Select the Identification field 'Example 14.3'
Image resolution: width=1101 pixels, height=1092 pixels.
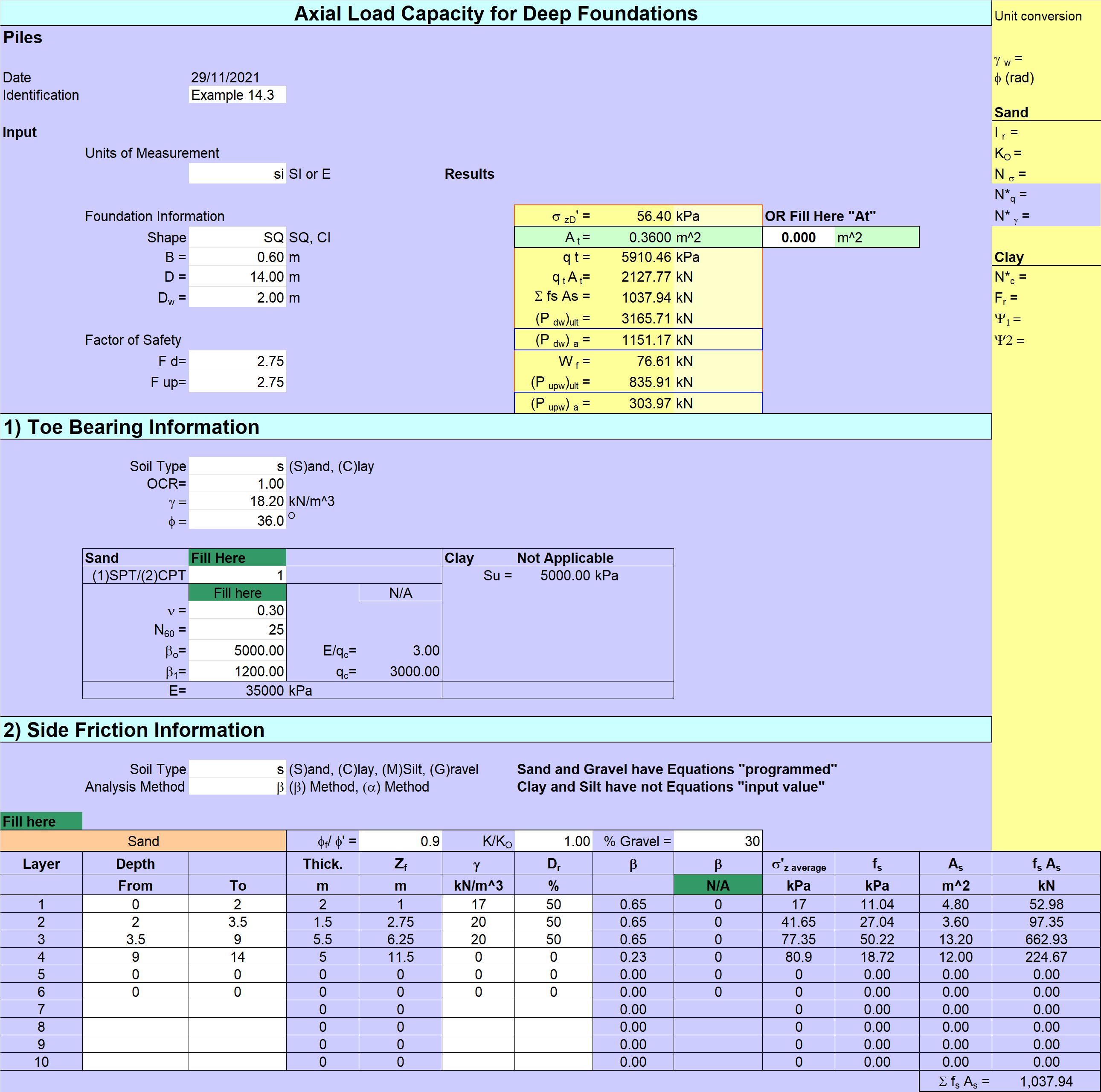pos(237,95)
